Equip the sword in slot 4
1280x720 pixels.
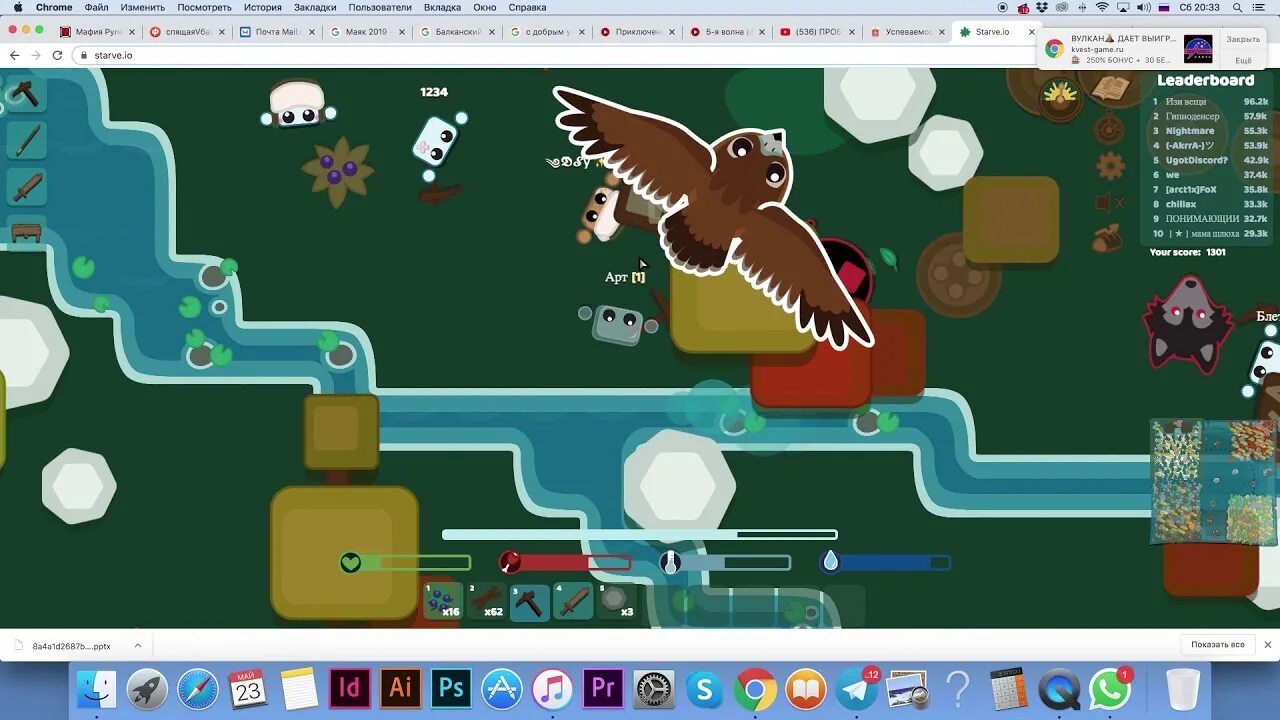pos(573,601)
